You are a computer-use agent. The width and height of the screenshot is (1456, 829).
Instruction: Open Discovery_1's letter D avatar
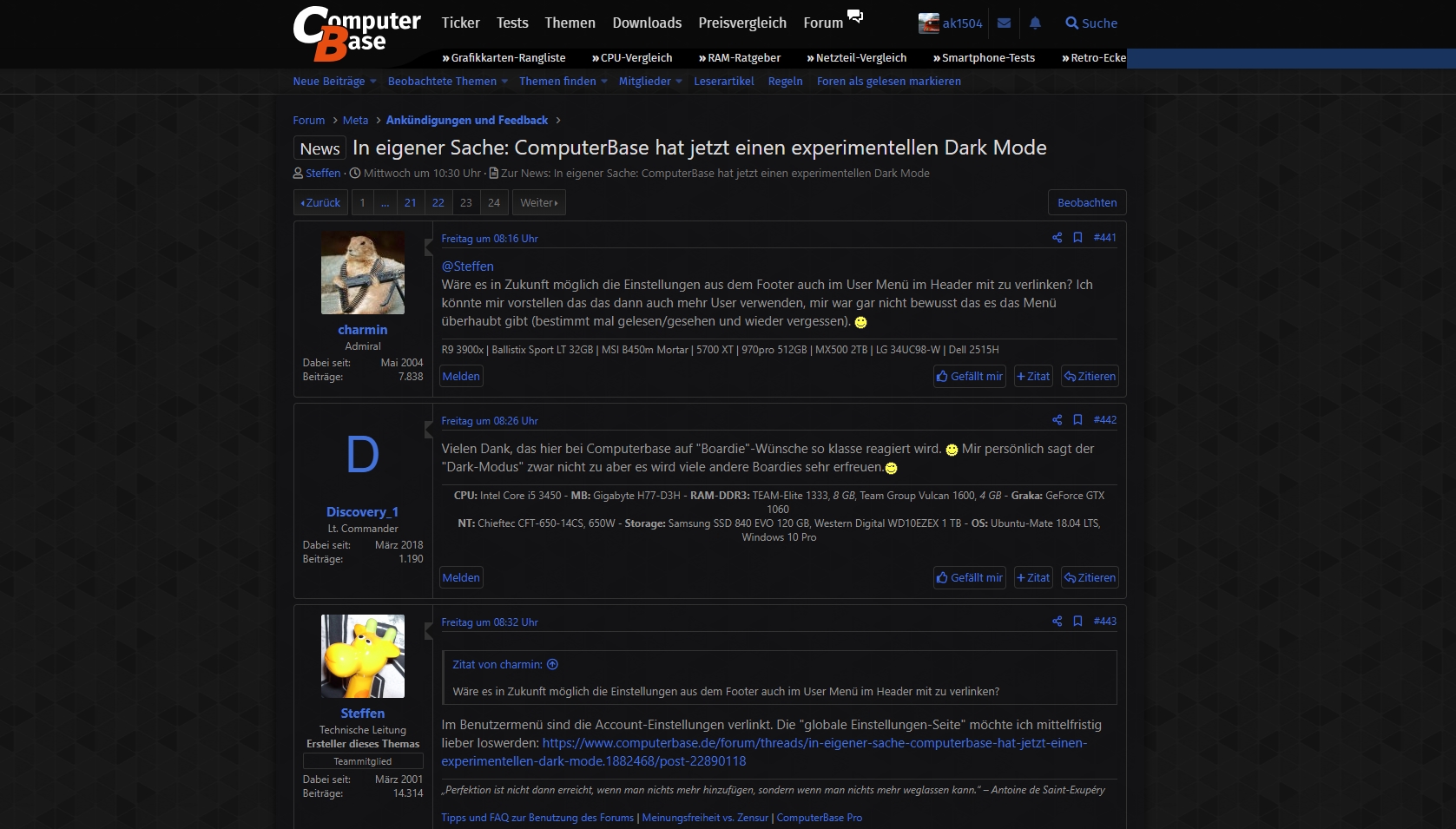tap(363, 455)
